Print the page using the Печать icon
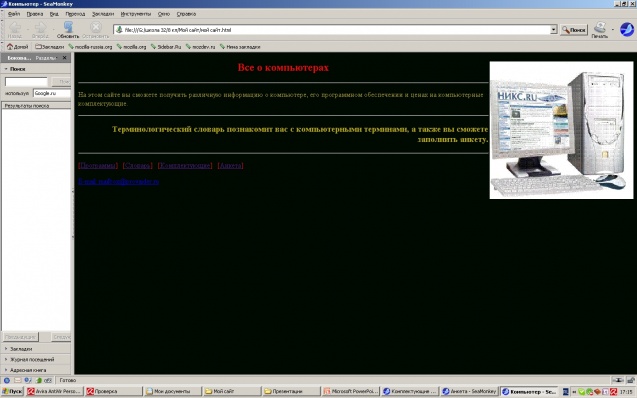 pyautogui.click(x=600, y=27)
